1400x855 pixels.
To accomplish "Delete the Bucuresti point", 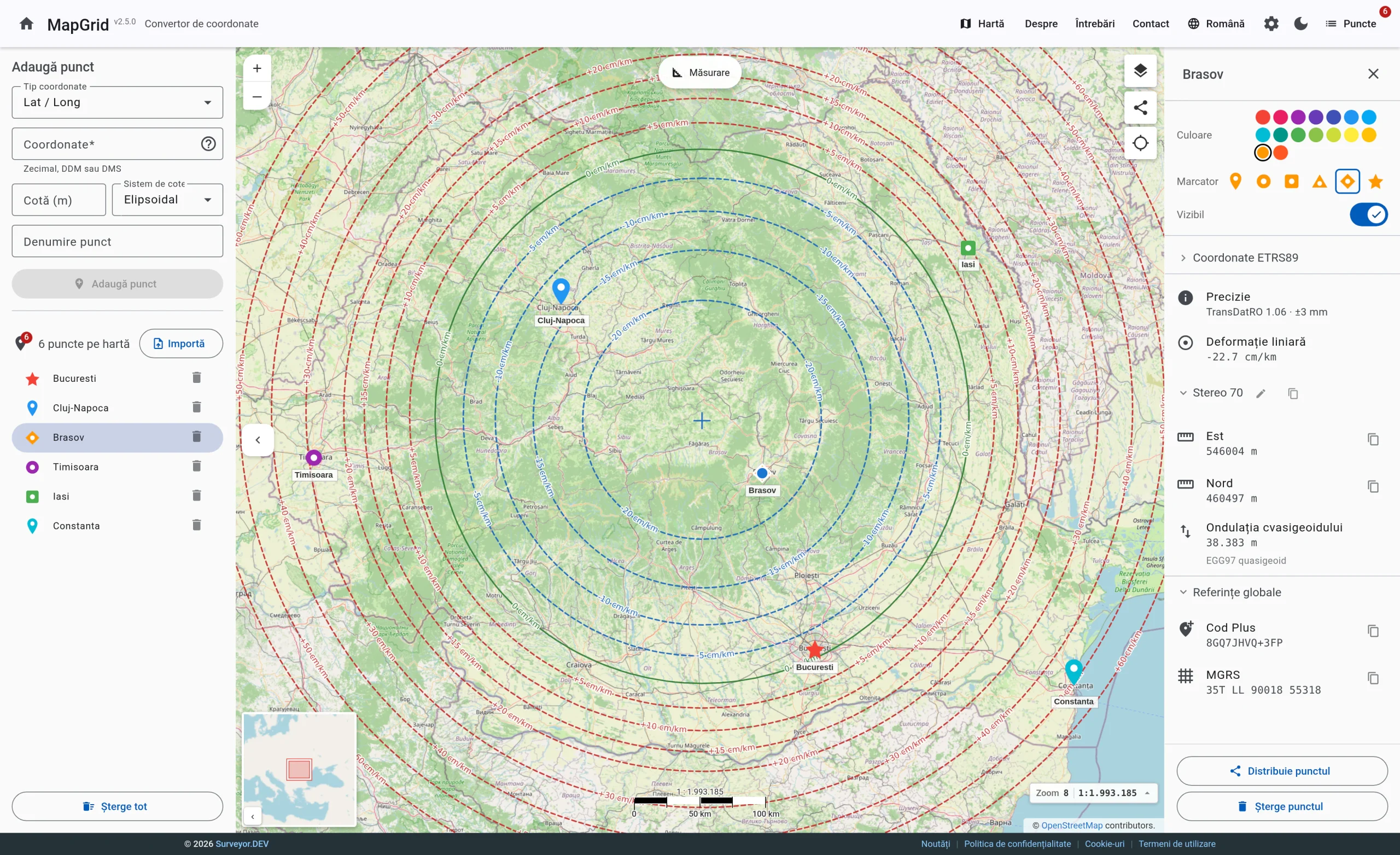I will (196, 378).
